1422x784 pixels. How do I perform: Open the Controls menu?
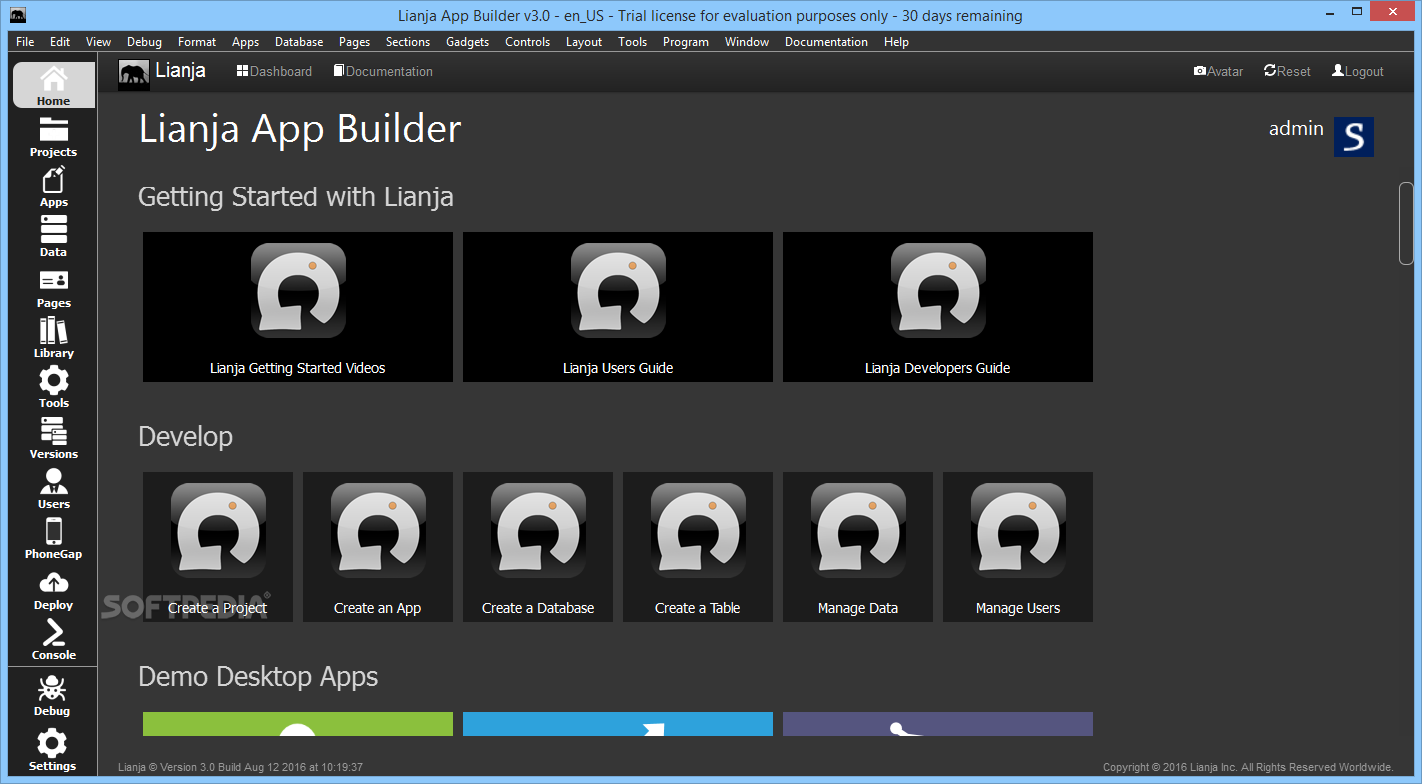coord(528,42)
